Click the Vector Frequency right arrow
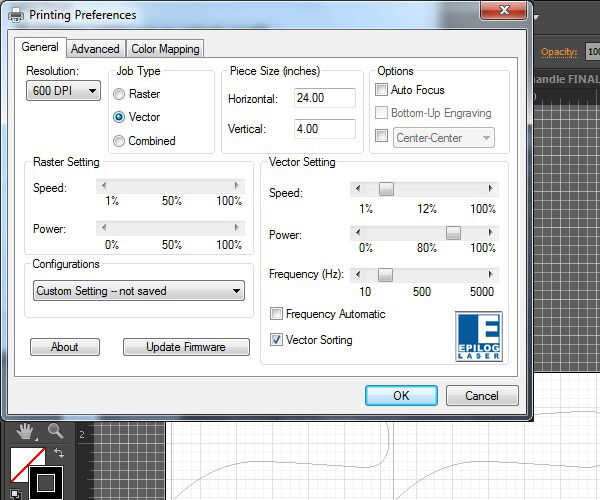Image resolution: width=600 pixels, height=500 pixels. [x=490, y=274]
